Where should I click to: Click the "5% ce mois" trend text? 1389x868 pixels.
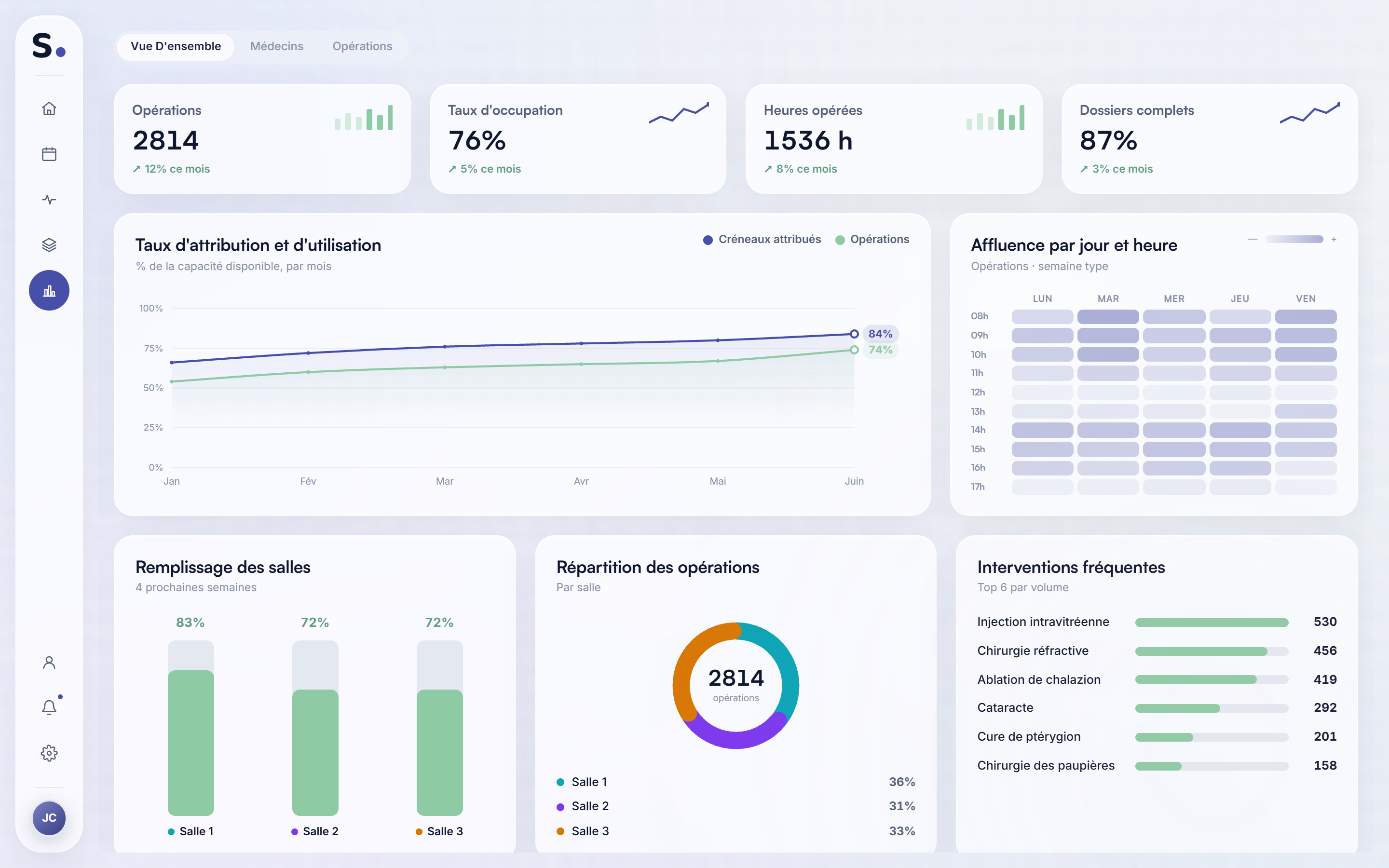click(x=484, y=169)
